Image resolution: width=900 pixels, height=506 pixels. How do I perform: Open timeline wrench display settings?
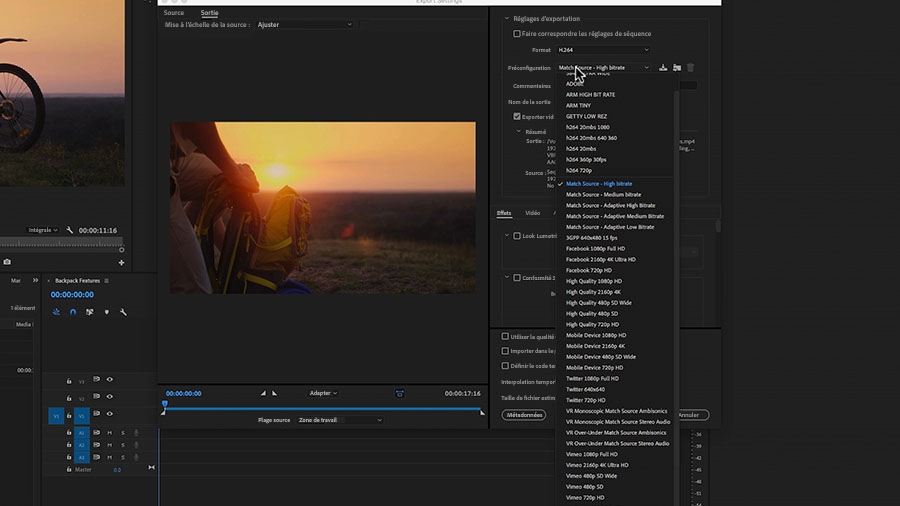(123, 312)
